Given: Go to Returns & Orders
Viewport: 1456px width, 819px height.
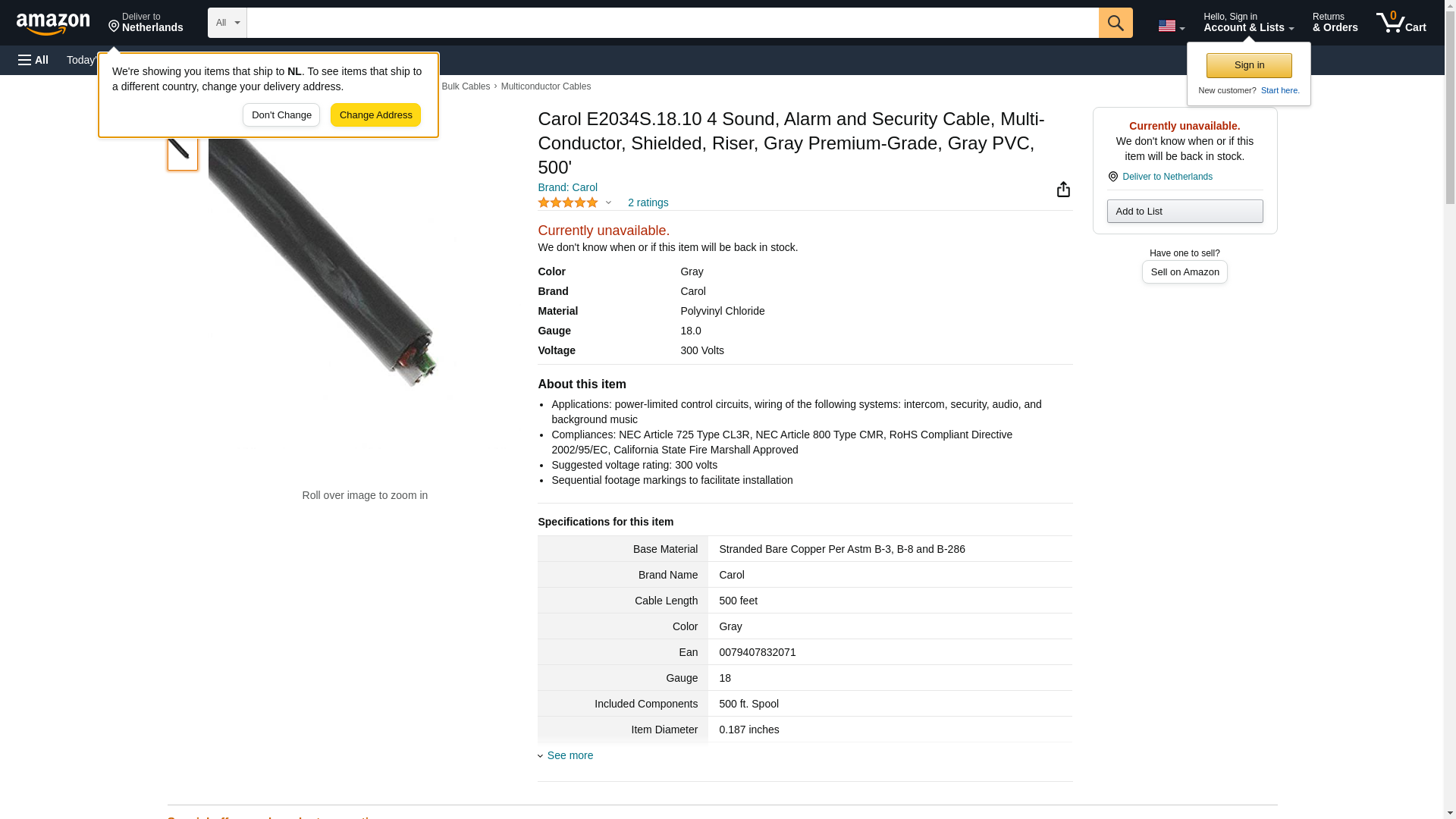Looking at the screenshot, I should (x=1335, y=23).
